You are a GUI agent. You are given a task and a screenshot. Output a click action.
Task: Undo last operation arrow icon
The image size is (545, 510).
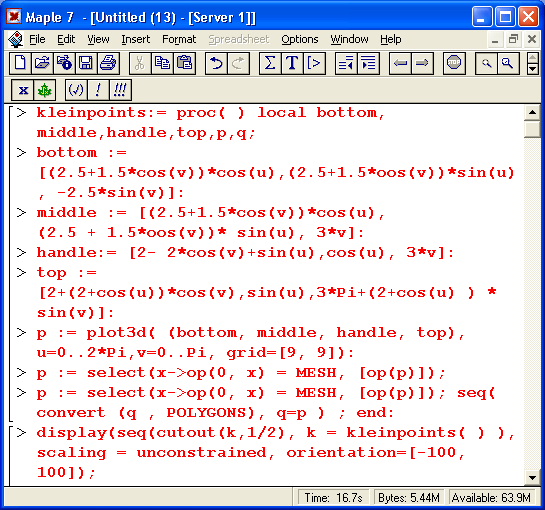(216, 63)
